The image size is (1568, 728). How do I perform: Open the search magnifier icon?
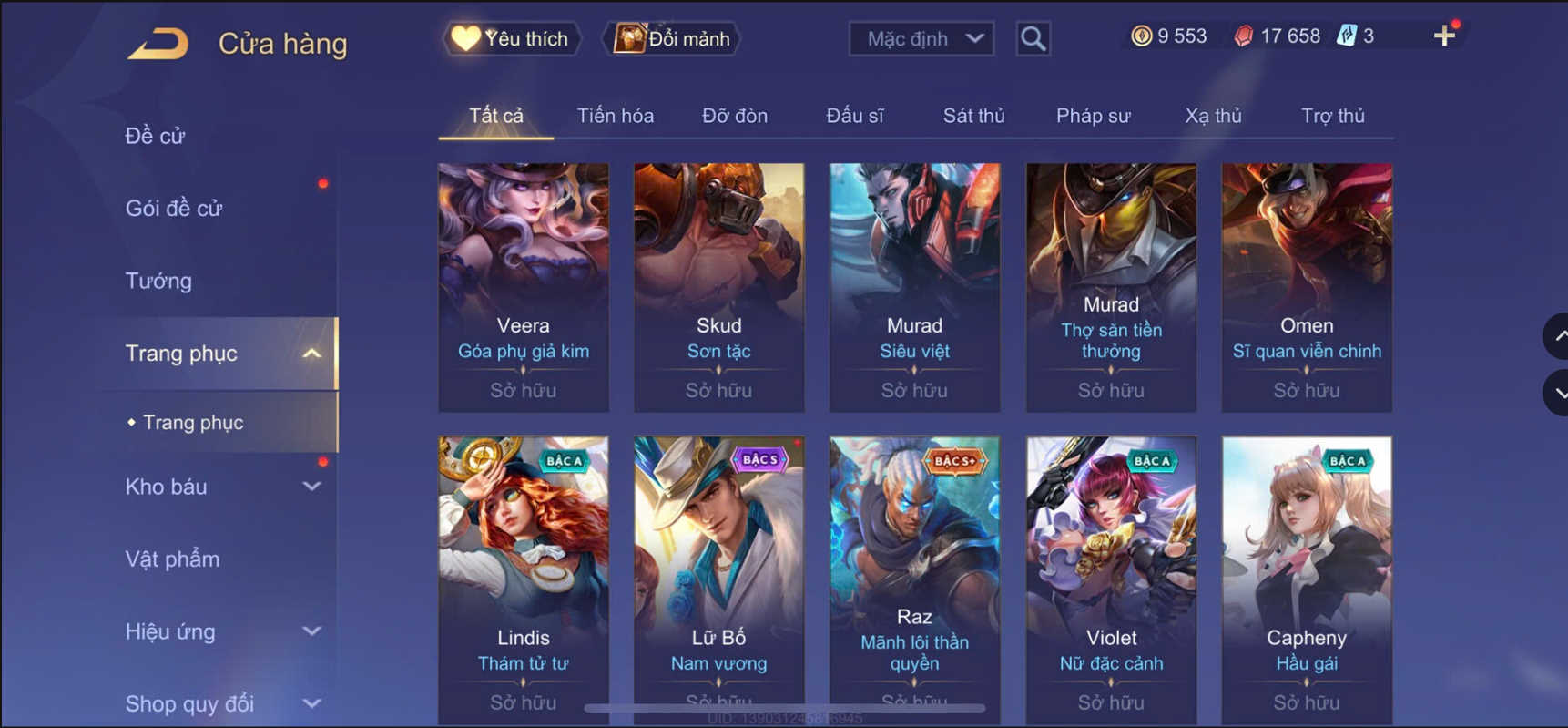(1033, 38)
